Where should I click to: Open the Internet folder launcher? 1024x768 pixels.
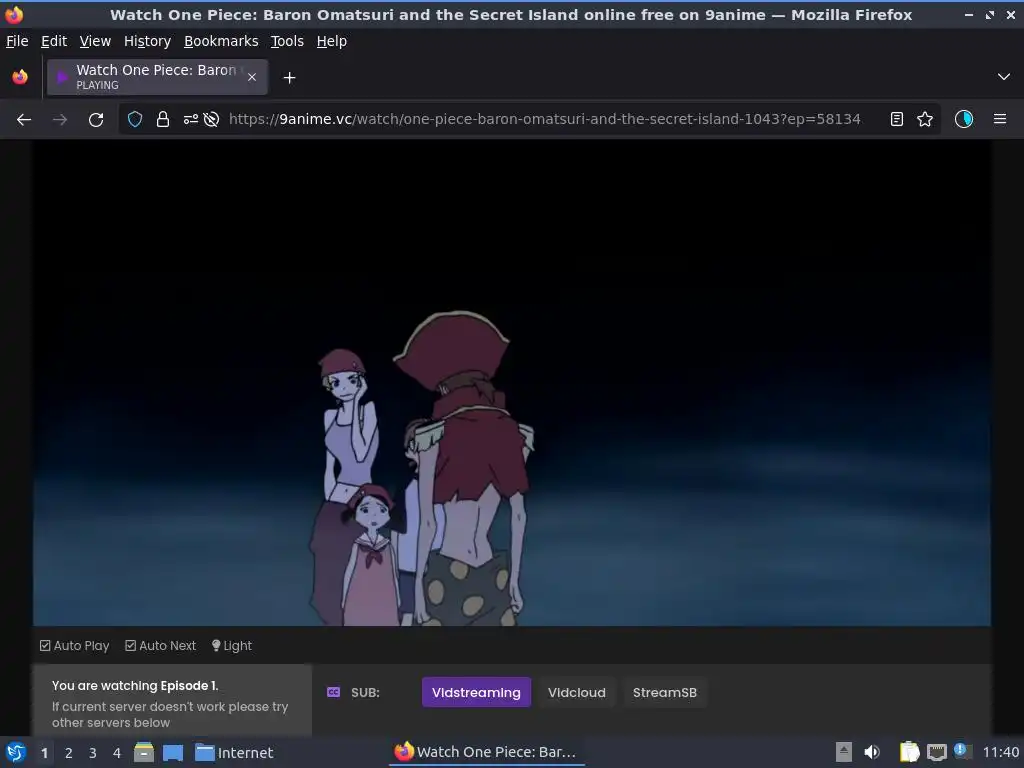tap(234, 753)
